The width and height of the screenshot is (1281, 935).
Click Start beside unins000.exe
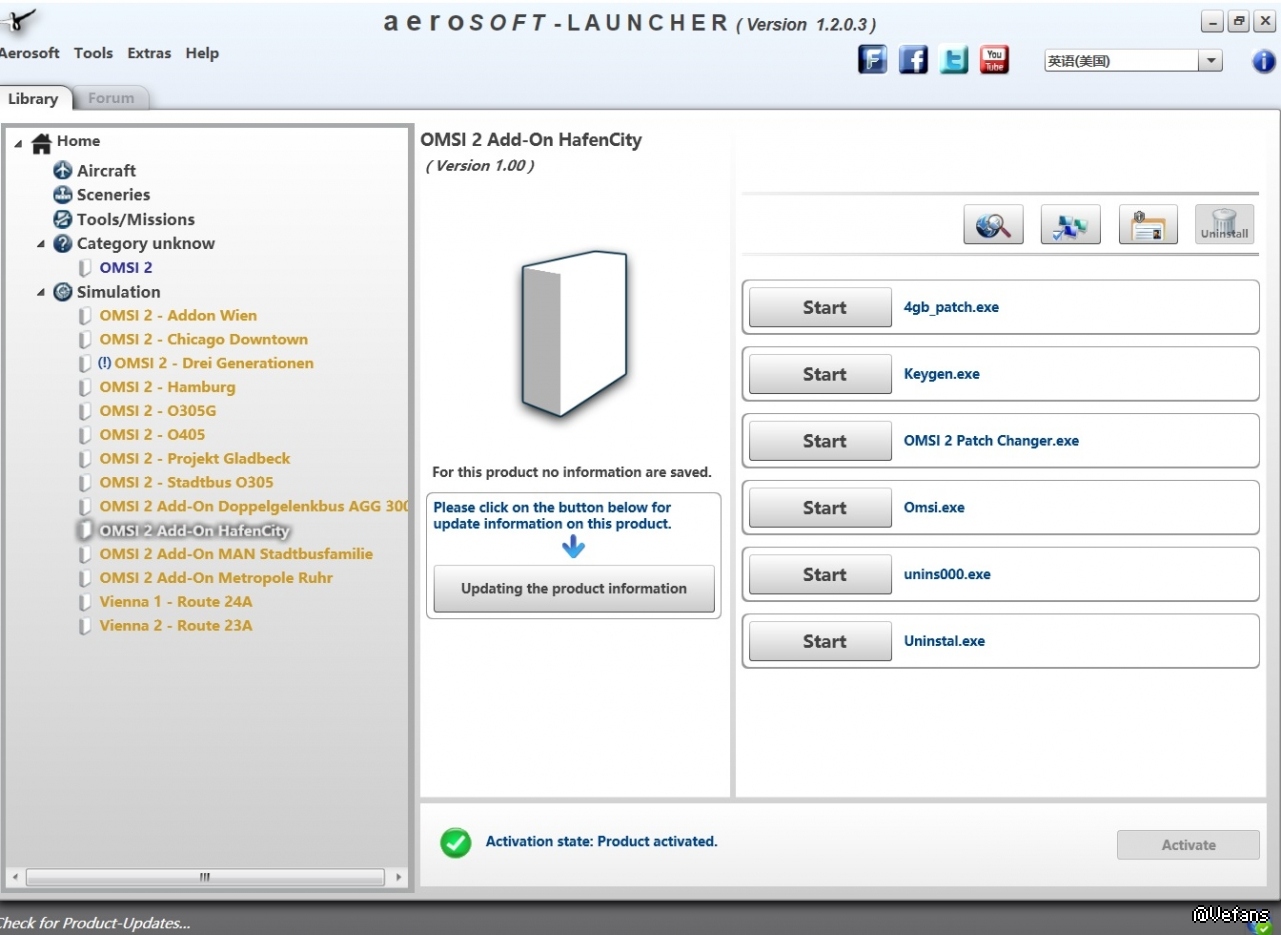coord(820,575)
